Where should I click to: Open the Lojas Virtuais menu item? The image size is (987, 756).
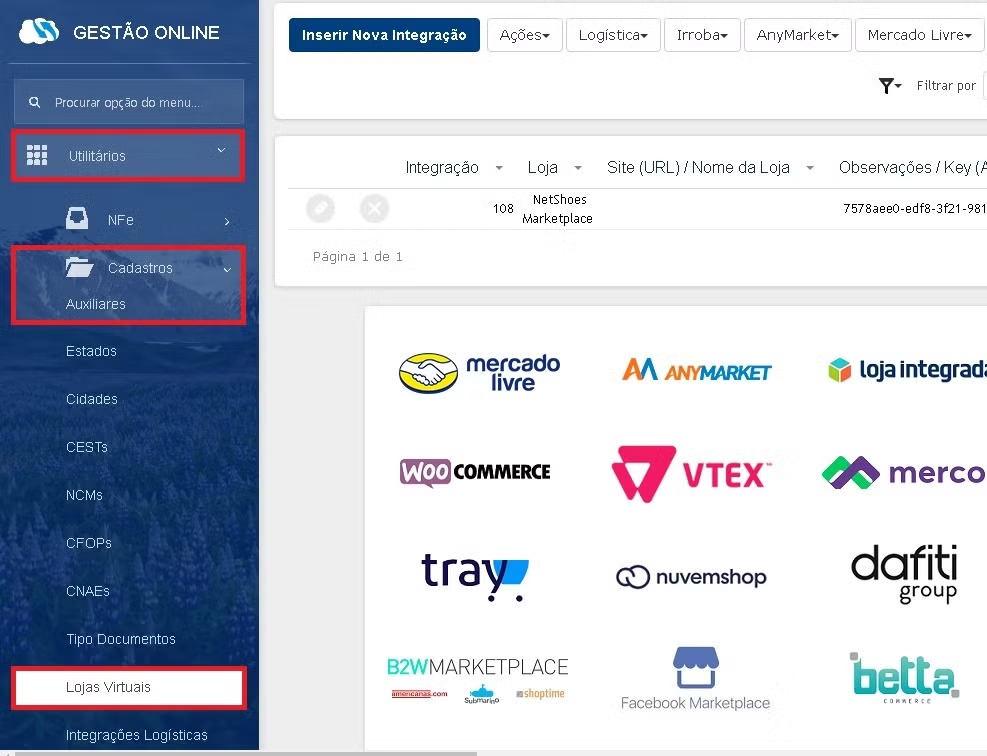(129, 687)
